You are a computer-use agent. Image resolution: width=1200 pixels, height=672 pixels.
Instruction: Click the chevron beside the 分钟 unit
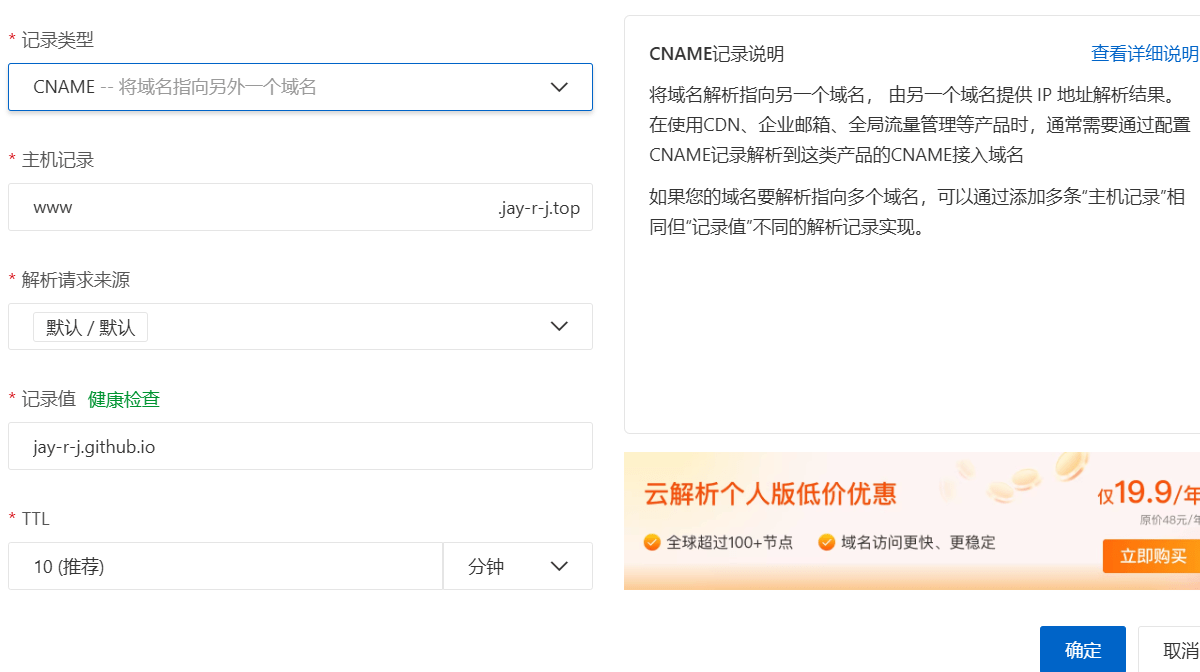click(x=559, y=567)
